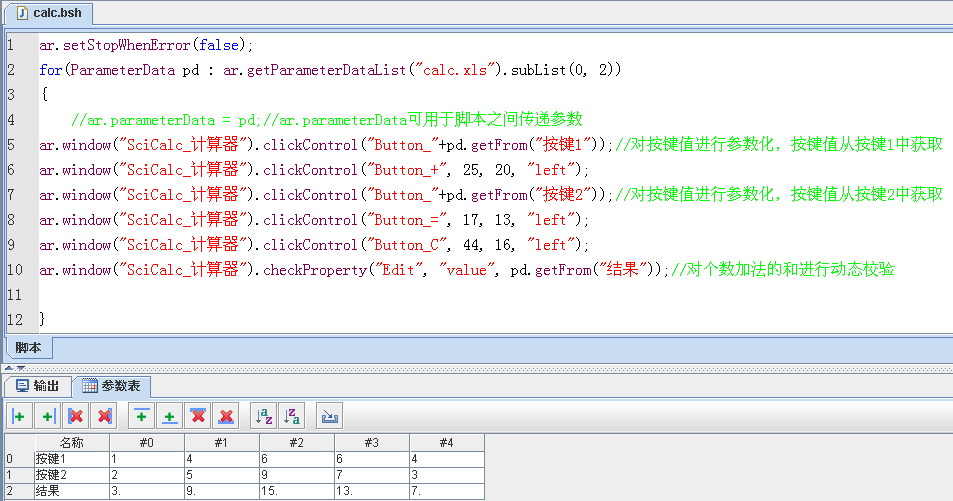
Task: Collapse the bottom panel with splitter up arrow
Action: point(8,366)
